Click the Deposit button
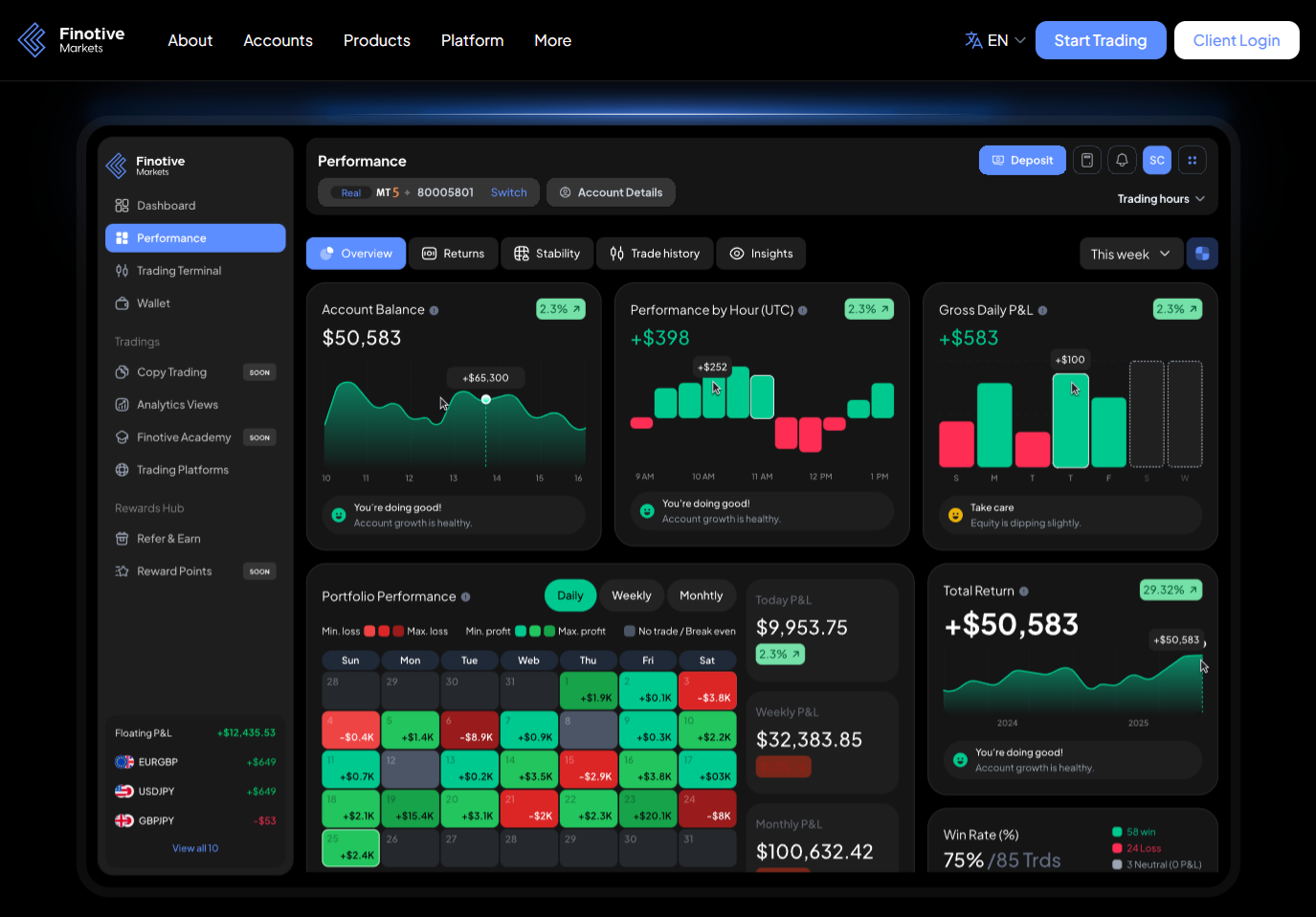This screenshot has height=917, width=1316. (x=1022, y=161)
